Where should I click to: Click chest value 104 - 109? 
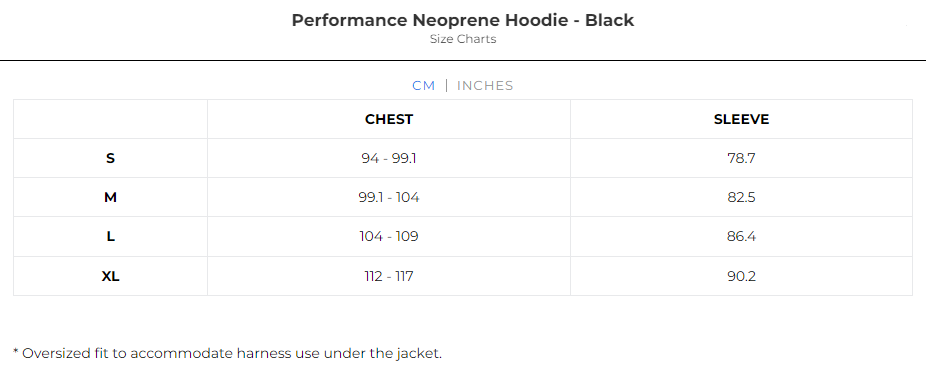tap(389, 237)
